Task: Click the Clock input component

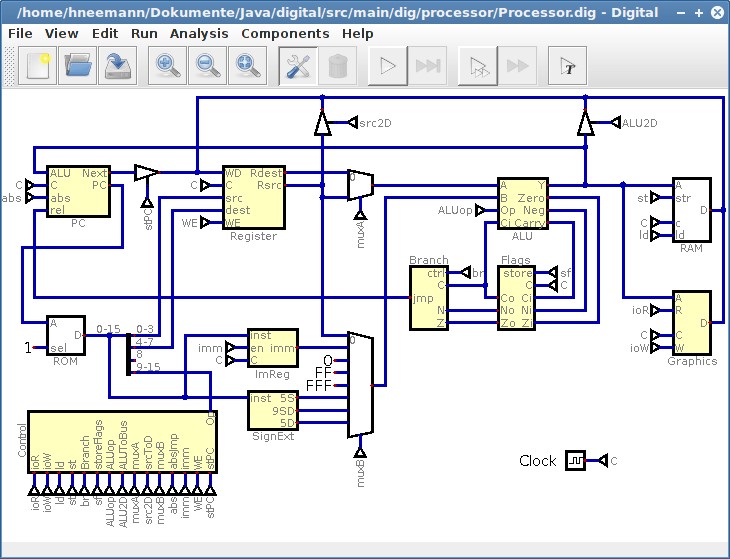Action: pyautogui.click(x=576, y=460)
